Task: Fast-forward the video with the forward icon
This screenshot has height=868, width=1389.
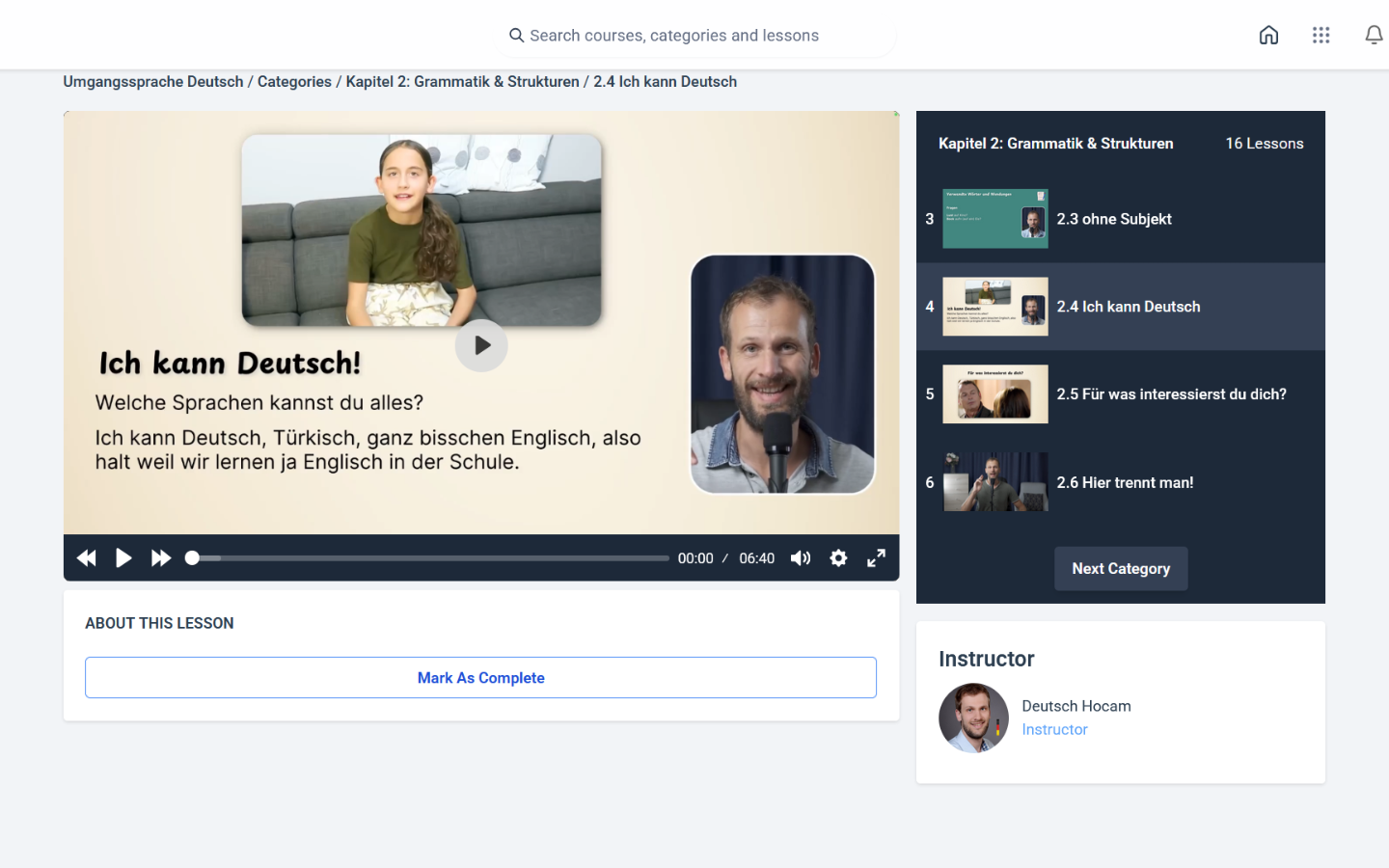Action: tap(161, 558)
